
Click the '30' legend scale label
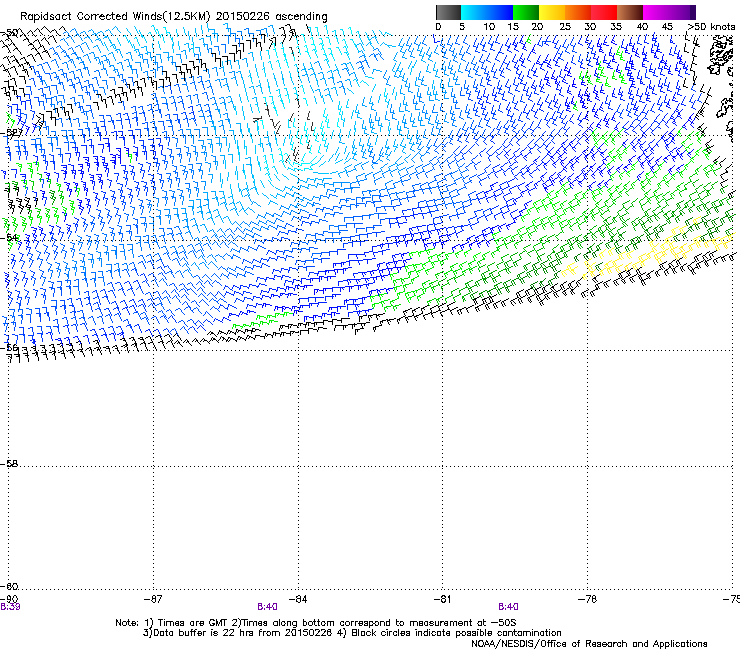pos(590,27)
